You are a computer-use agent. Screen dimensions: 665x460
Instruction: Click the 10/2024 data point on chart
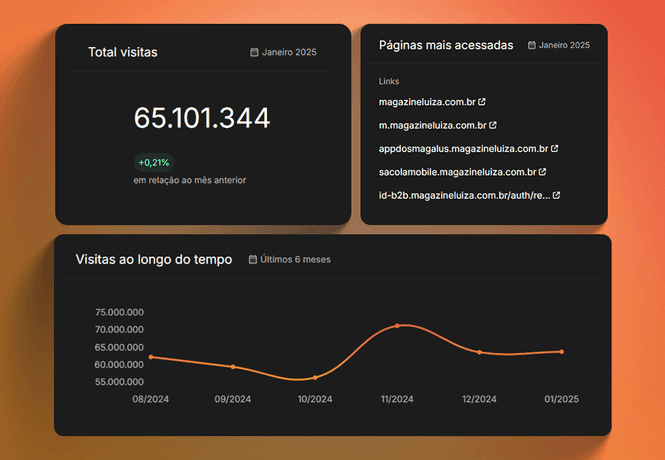[315, 377]
